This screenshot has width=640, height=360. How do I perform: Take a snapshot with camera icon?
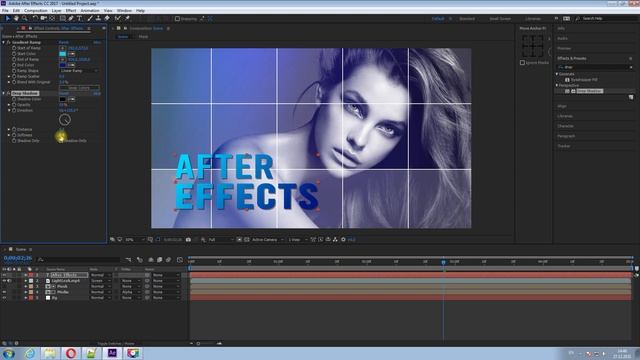[188, 240]
